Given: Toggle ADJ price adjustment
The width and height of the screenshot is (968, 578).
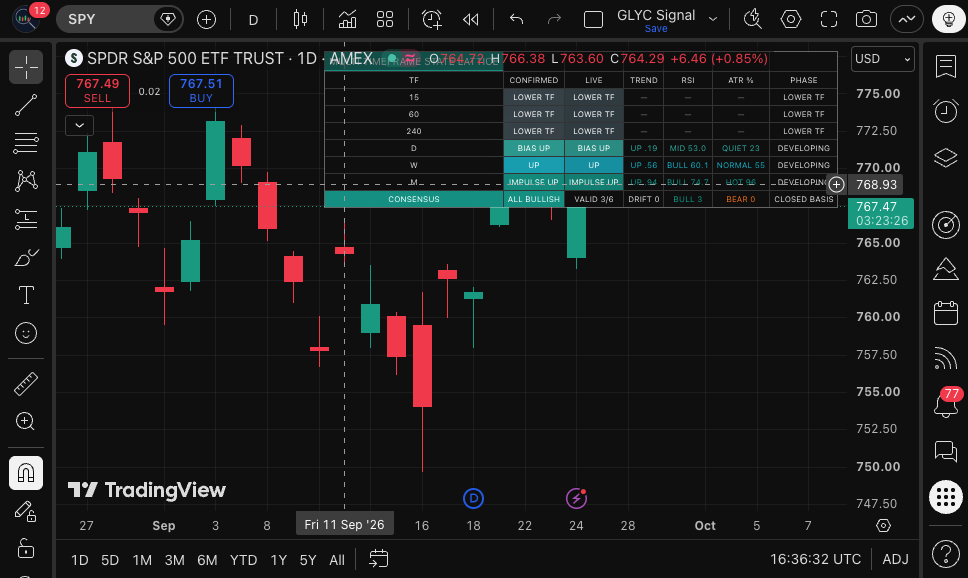Looking at the screenshot, I should pos(895,559).
